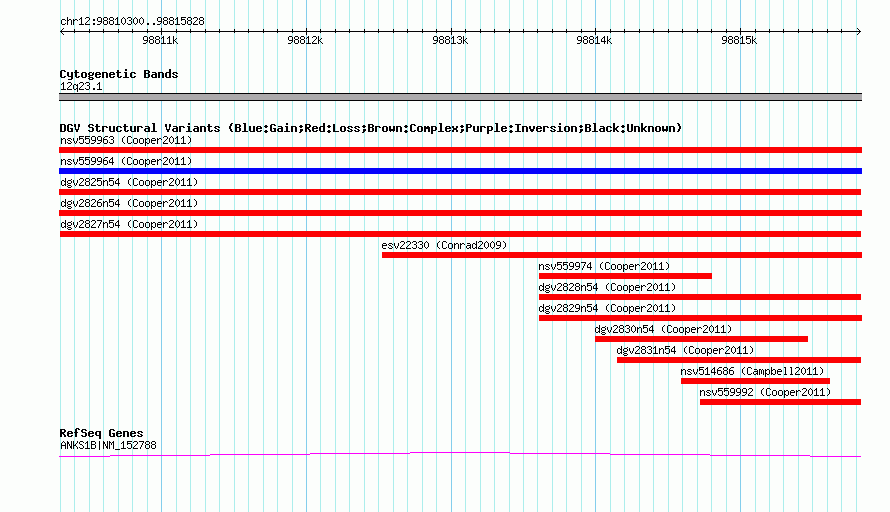Select the red esv22330 loss bar
This screenshot has height=512, width=890.
pyautogui.click(x=622, y=255)
